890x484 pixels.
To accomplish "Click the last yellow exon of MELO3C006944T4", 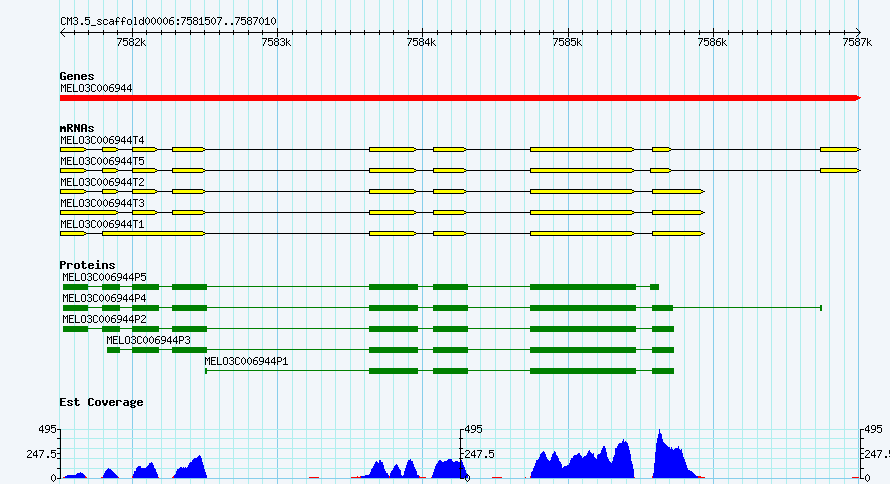I will [840, 149].
